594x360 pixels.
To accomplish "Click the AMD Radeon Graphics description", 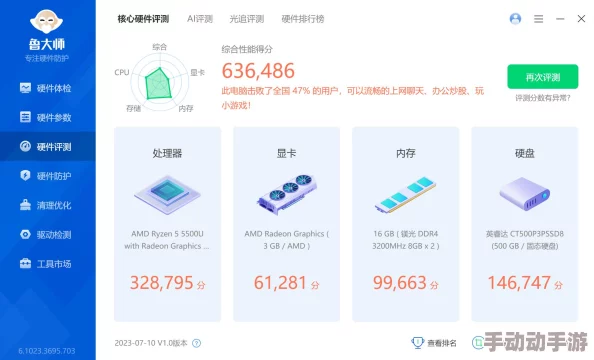I will 286,240.
